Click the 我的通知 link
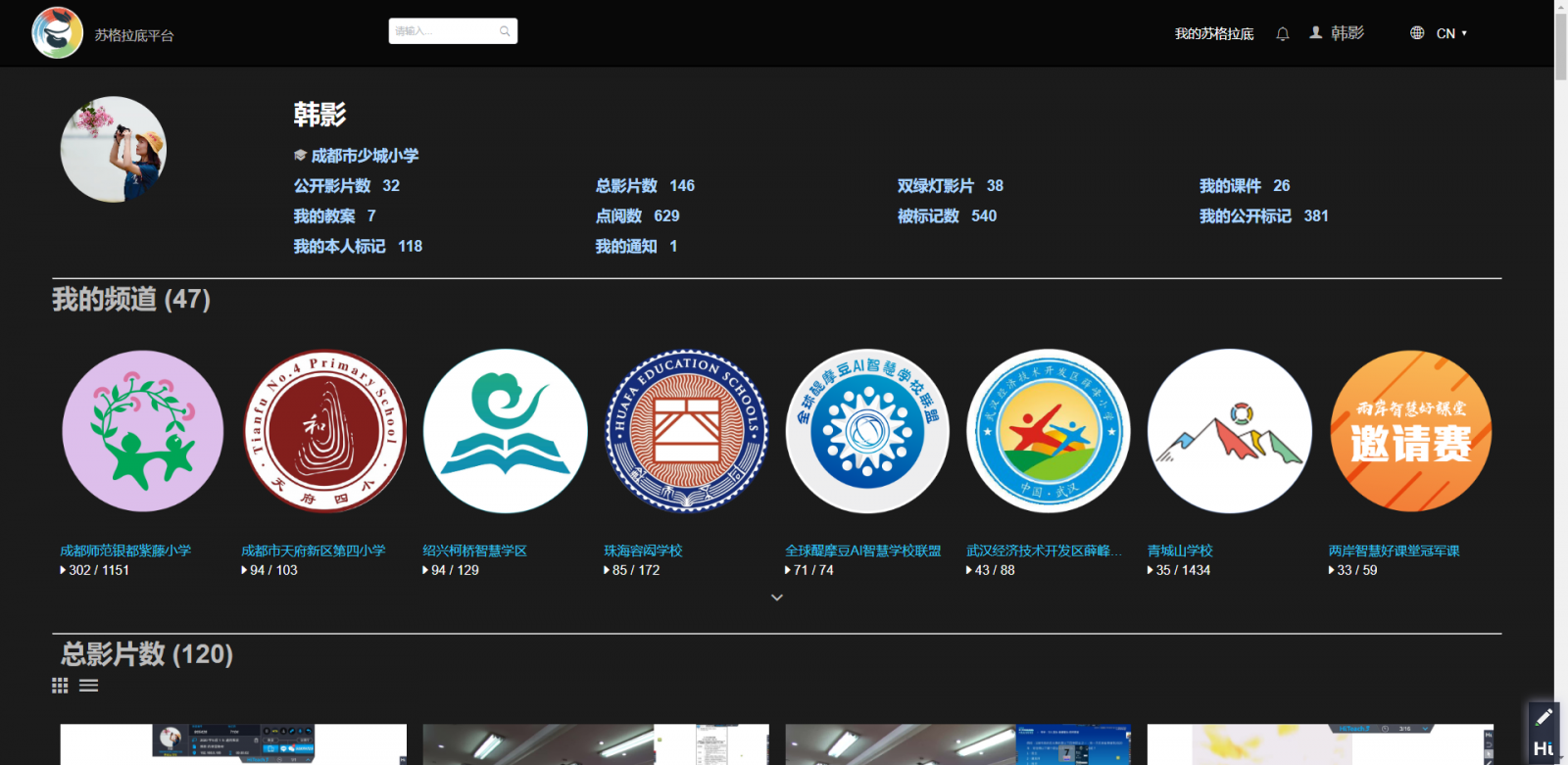 [x=626, y=247]
